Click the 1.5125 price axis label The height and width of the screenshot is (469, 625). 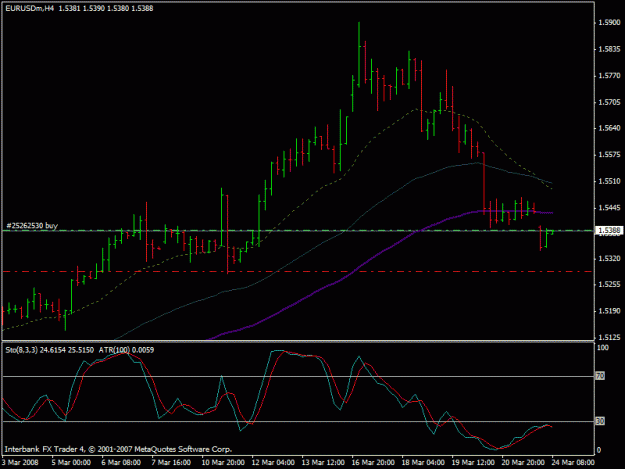point(609,337)
